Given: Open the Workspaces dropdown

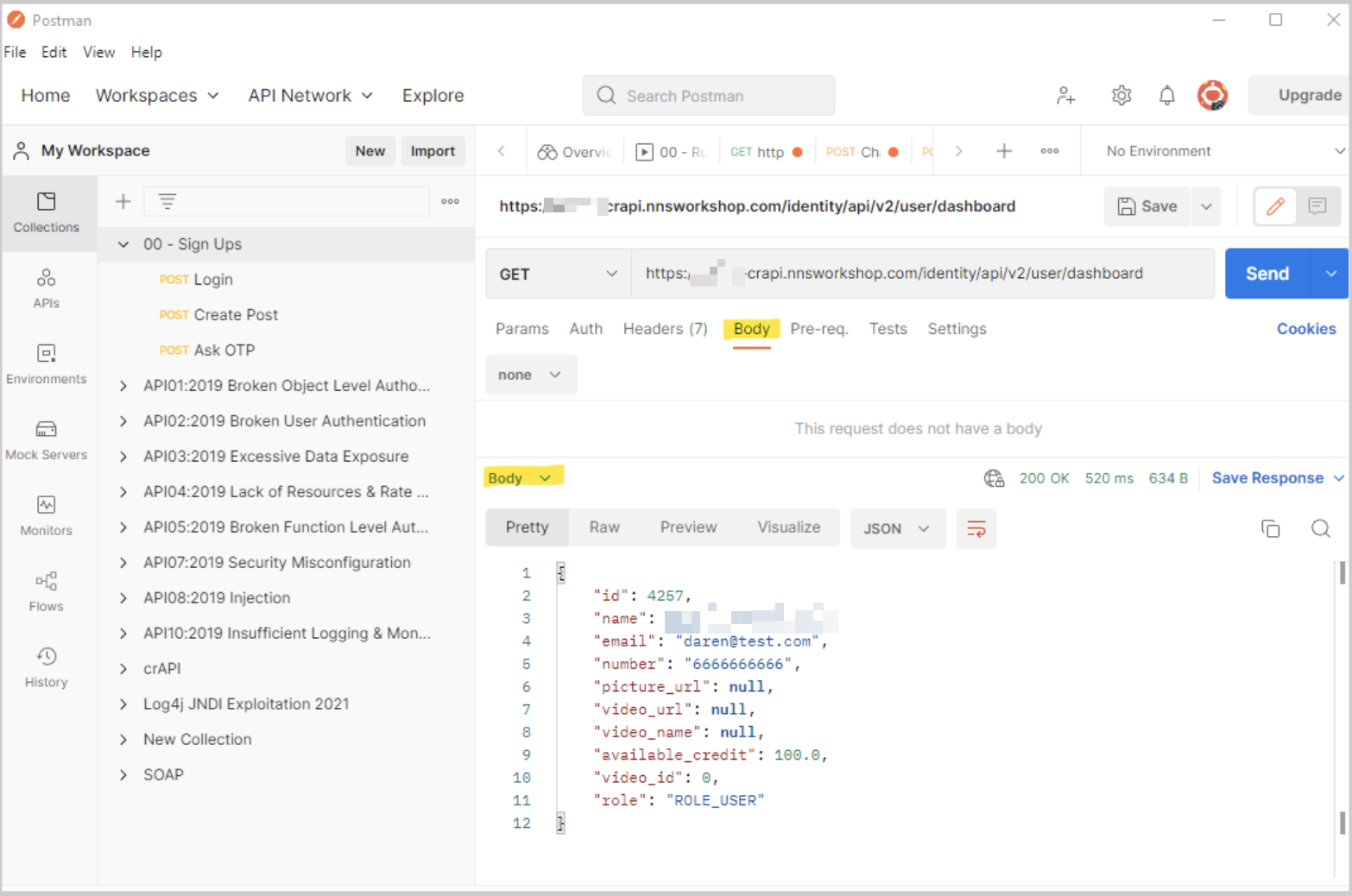Looking at the screenshot, I should 157,96.
